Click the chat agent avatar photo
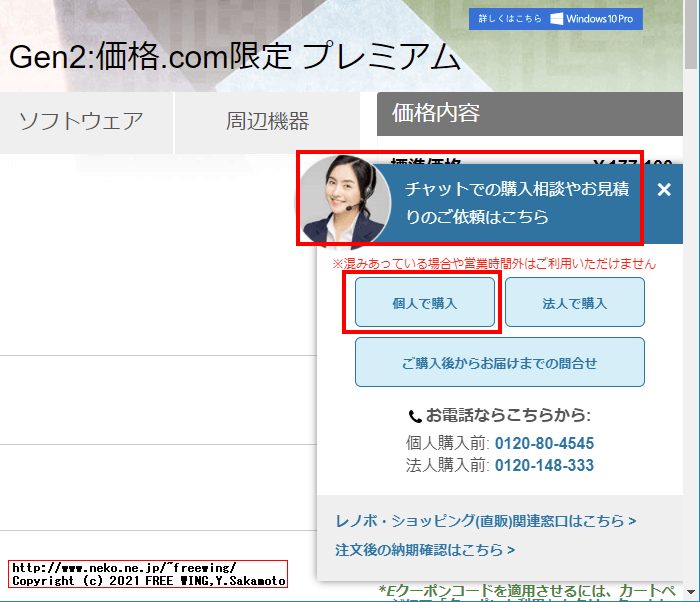 [346, 200]
